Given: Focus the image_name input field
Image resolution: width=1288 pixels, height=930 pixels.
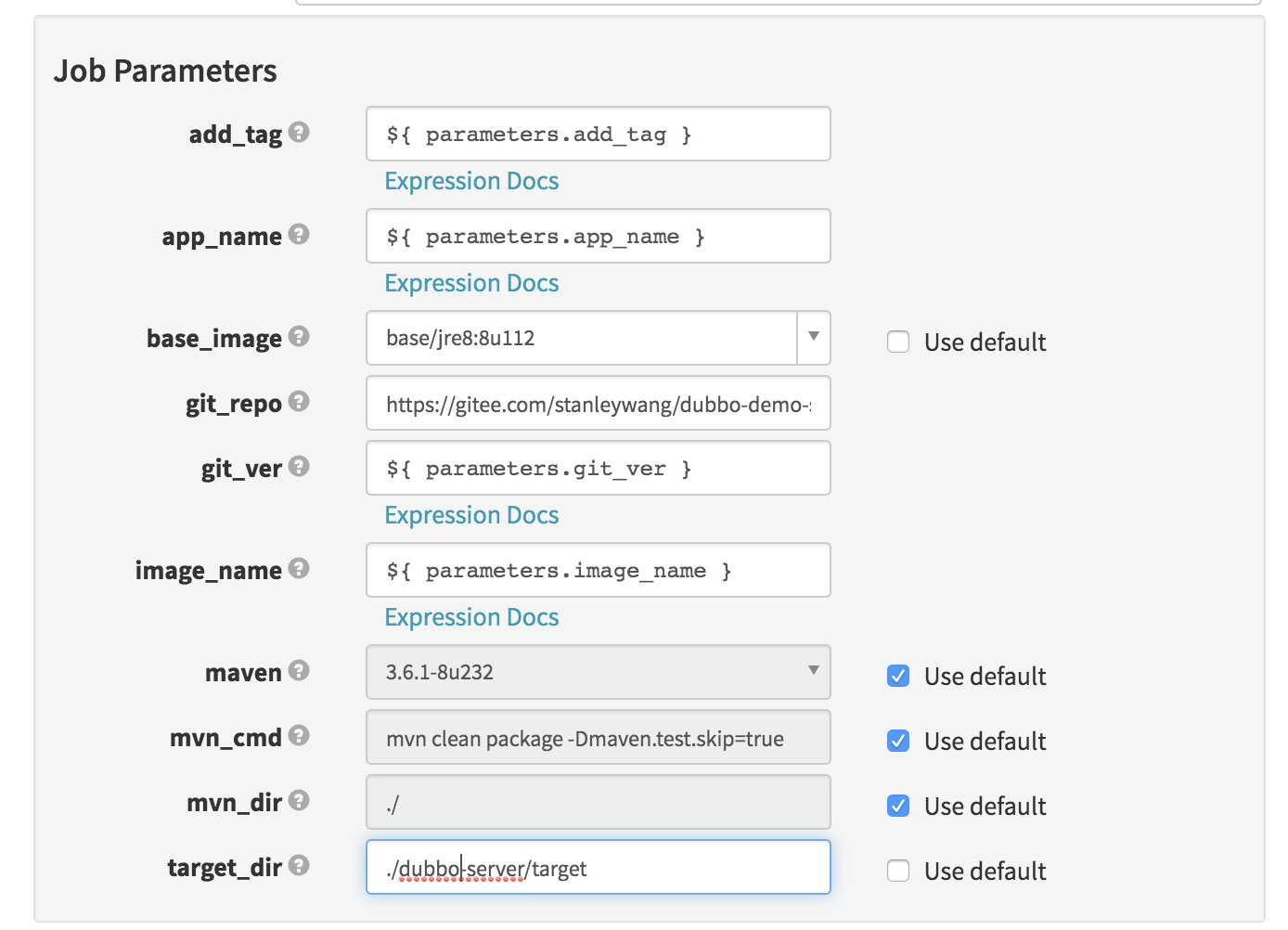Looking at the screenshot, I should click(599, 570).
